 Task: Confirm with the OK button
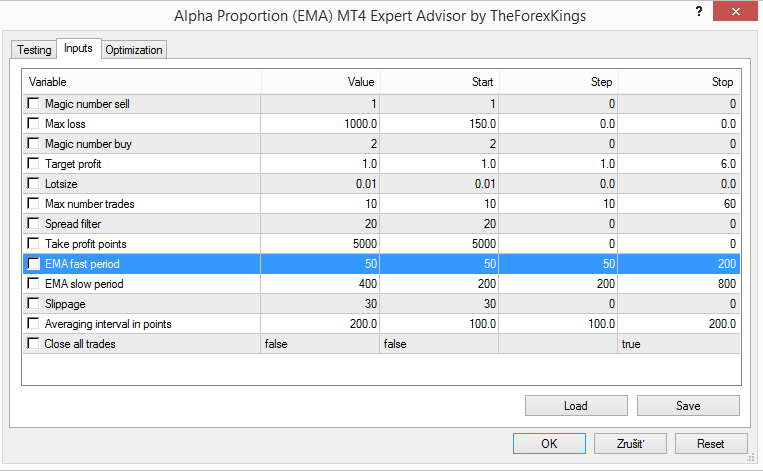pos(549,444)
